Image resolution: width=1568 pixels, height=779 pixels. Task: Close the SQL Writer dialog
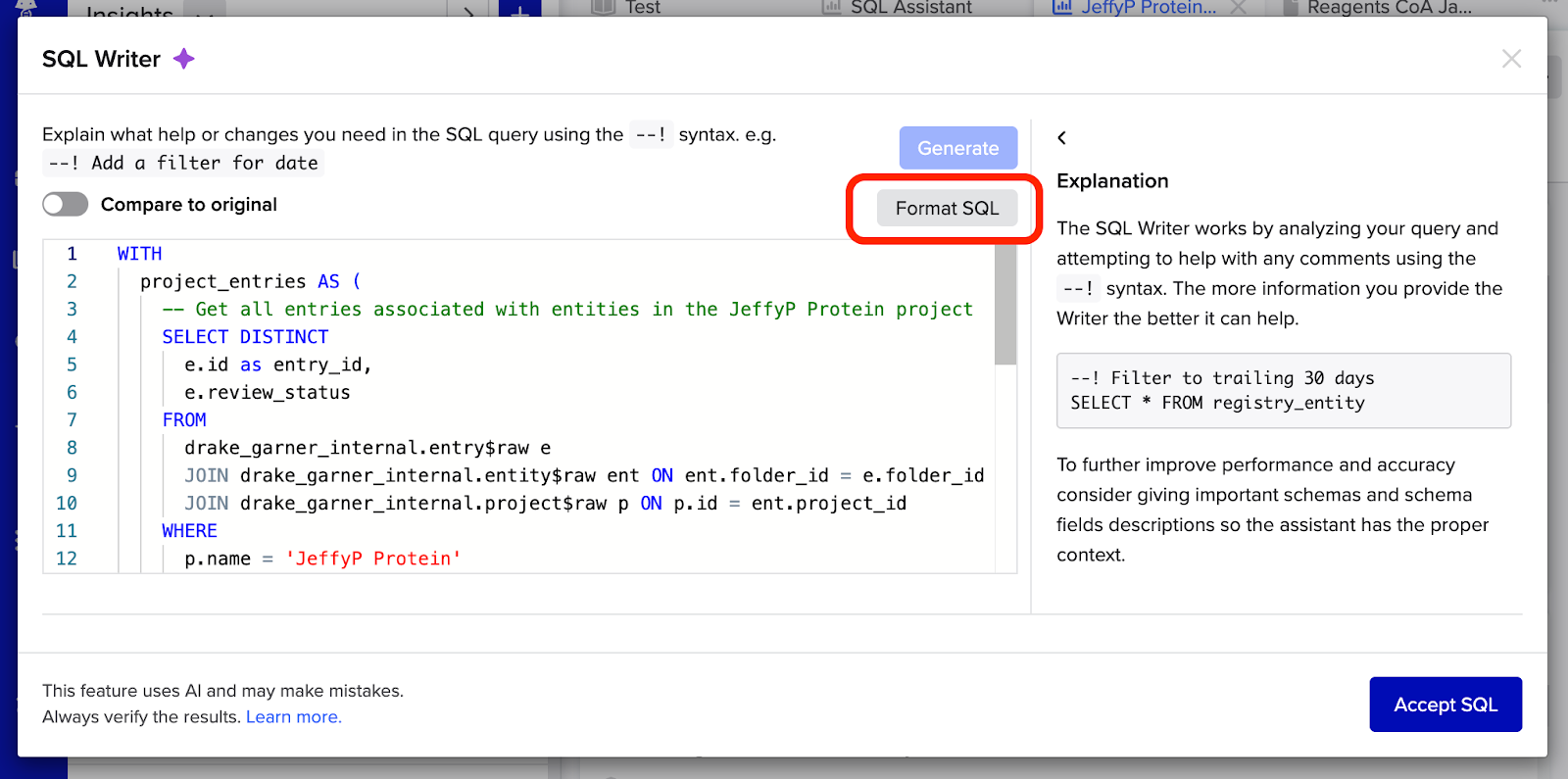[x=1511, y=59]
